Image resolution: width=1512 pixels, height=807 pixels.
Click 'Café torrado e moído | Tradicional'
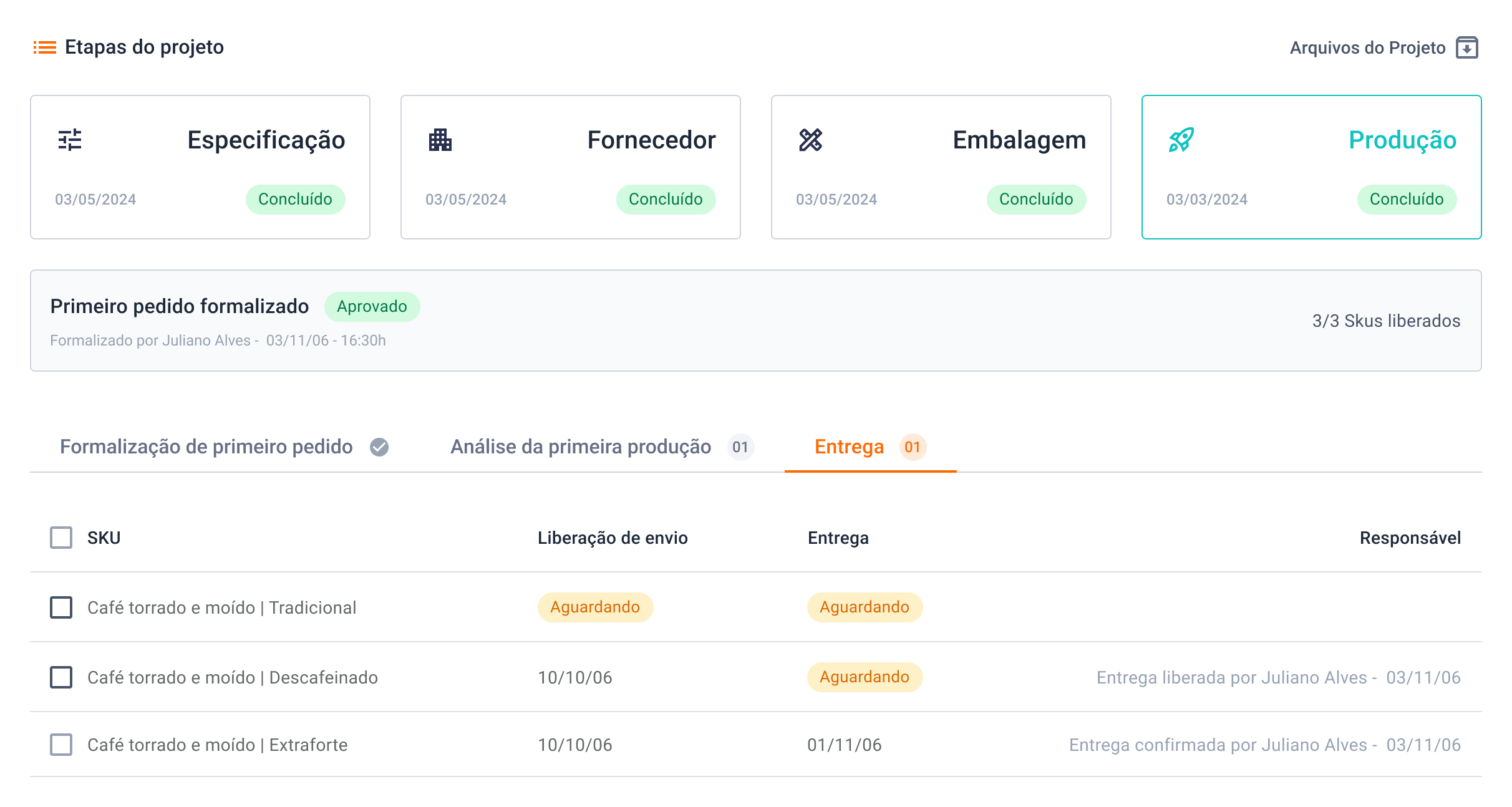point(222,608)
